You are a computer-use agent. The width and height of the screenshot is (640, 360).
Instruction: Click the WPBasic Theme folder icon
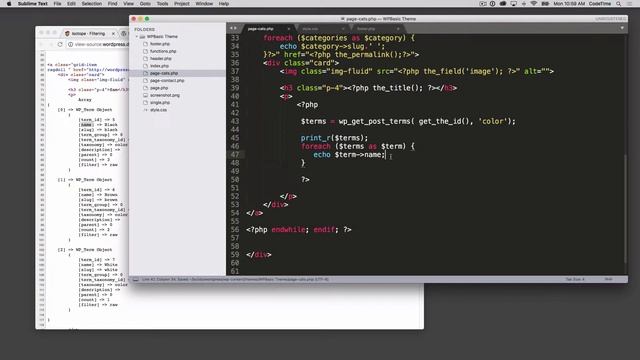142,36
